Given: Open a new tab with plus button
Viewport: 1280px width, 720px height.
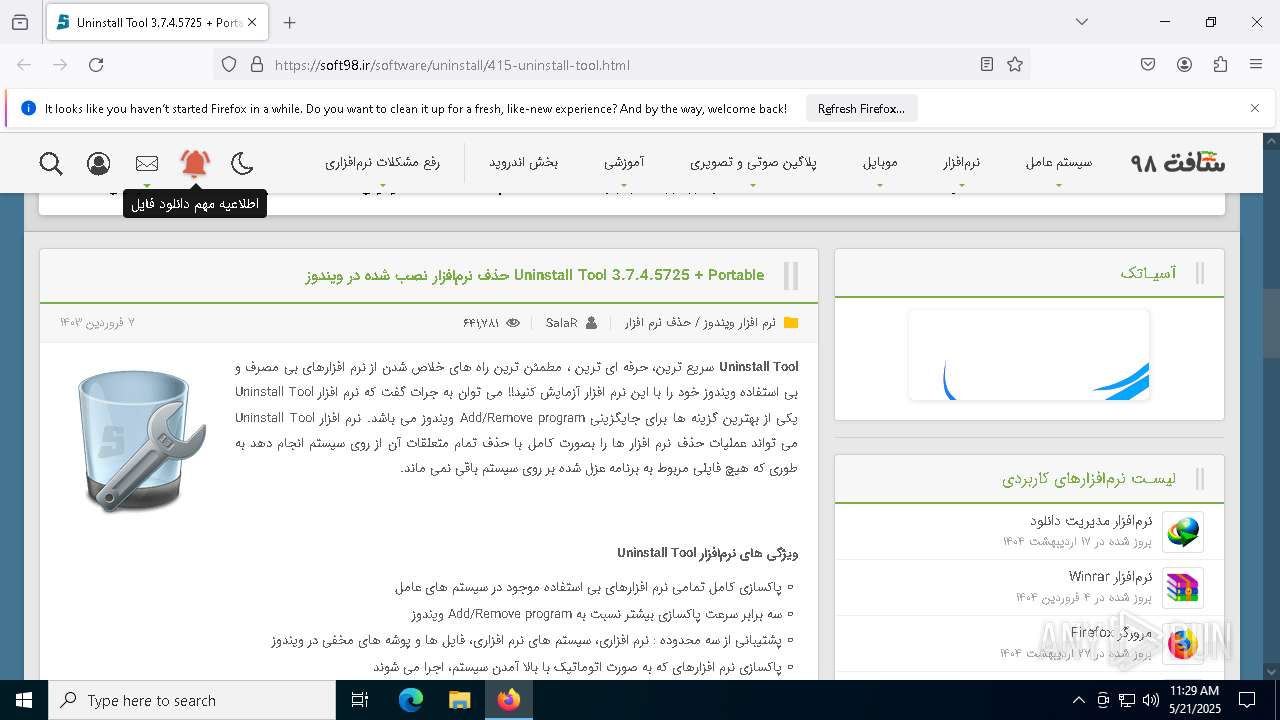Looking at the screenshot, I should pos(289,22).
